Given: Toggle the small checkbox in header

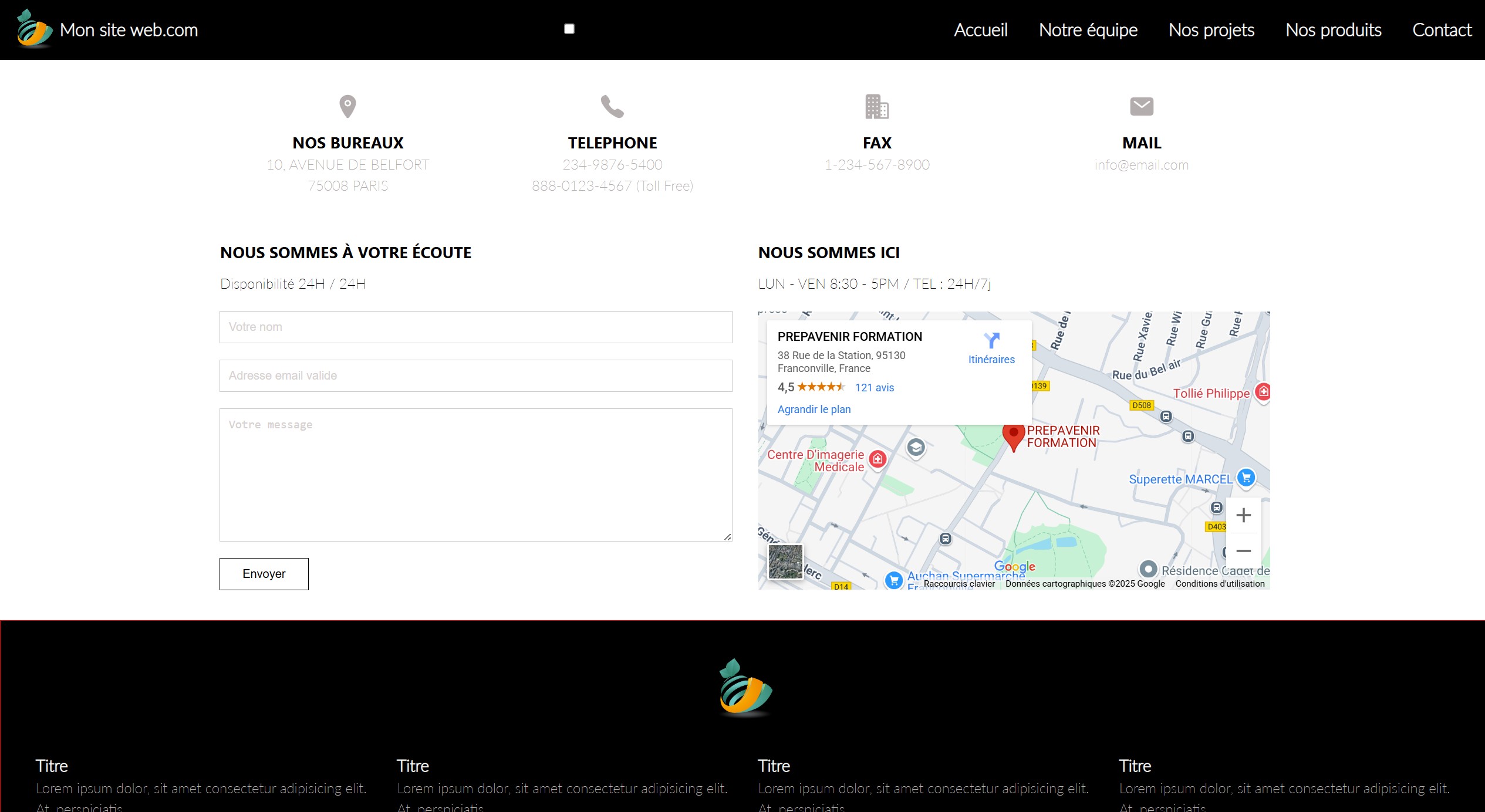Looking at the screenshot, I should coord(569,29).
